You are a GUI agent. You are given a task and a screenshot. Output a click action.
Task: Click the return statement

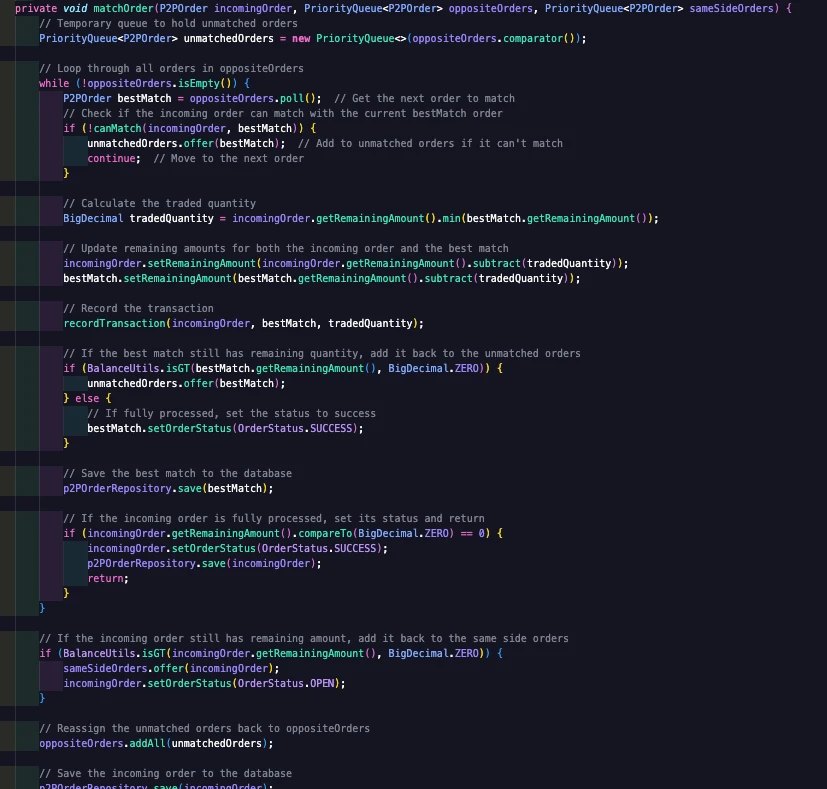point(105,578)
